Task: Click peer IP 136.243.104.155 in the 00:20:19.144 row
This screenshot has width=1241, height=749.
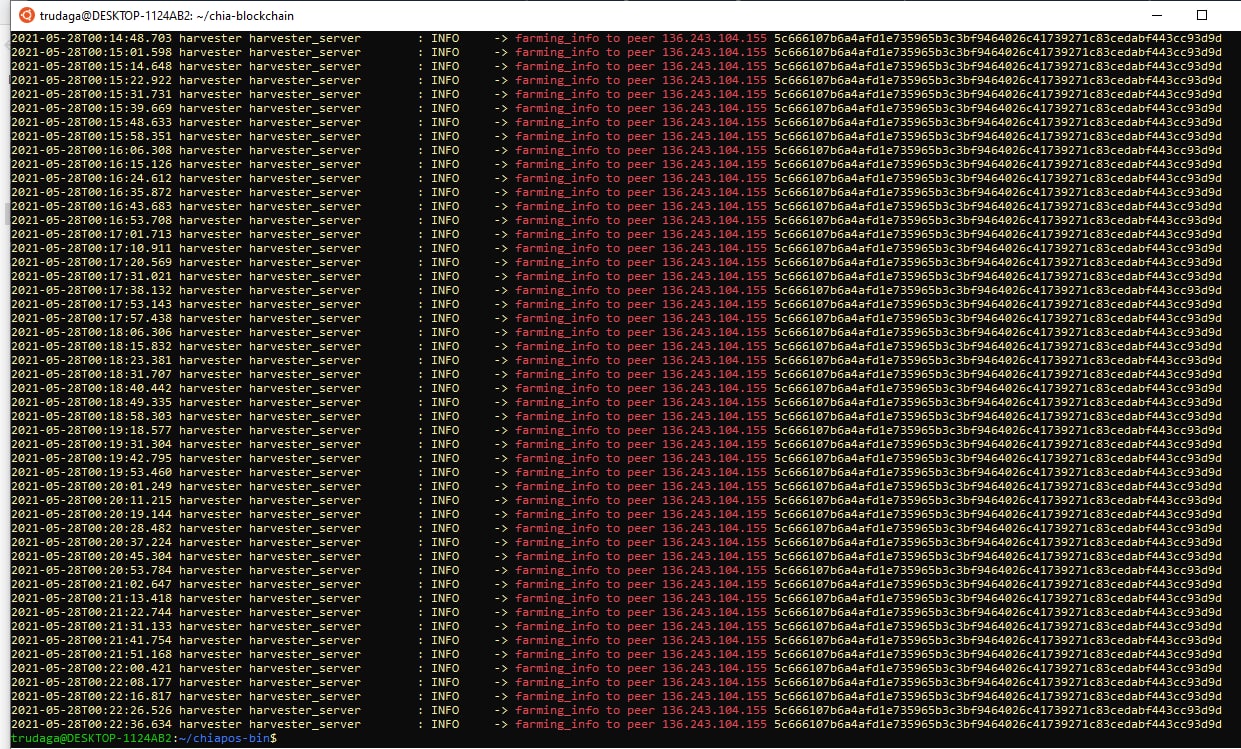Action: 715,514
